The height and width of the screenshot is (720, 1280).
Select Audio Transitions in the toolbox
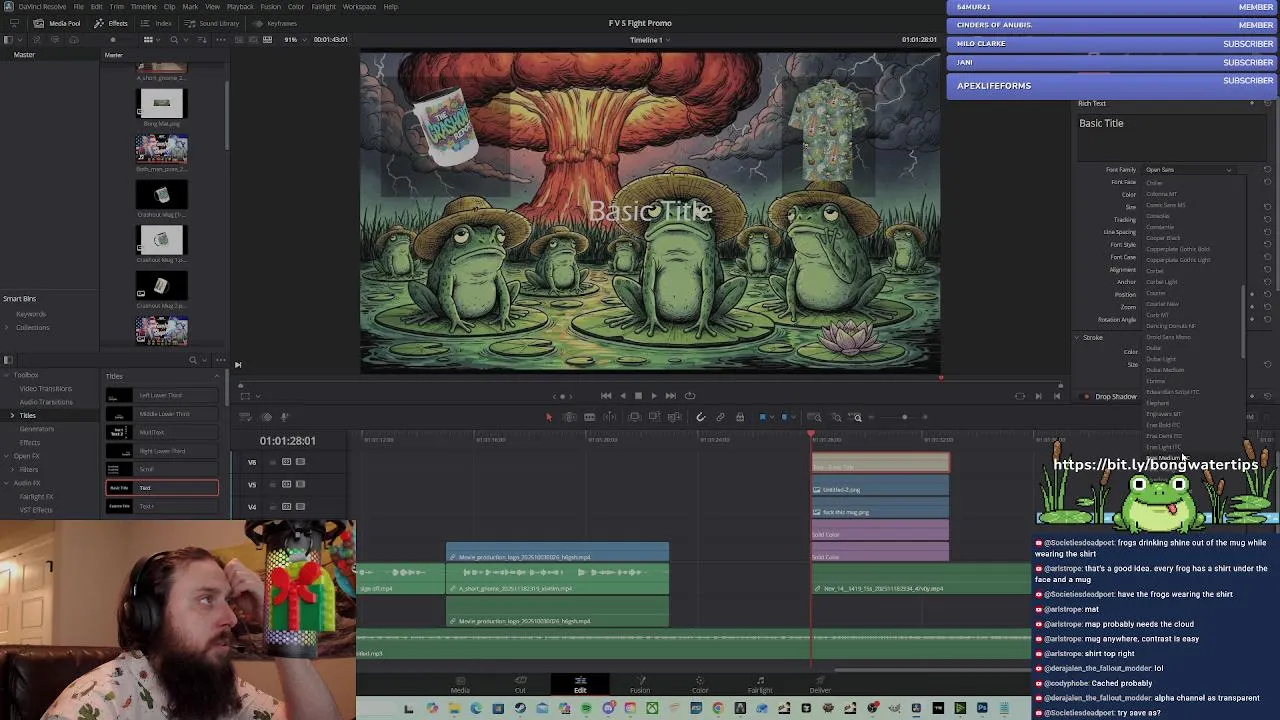[46, 402]
